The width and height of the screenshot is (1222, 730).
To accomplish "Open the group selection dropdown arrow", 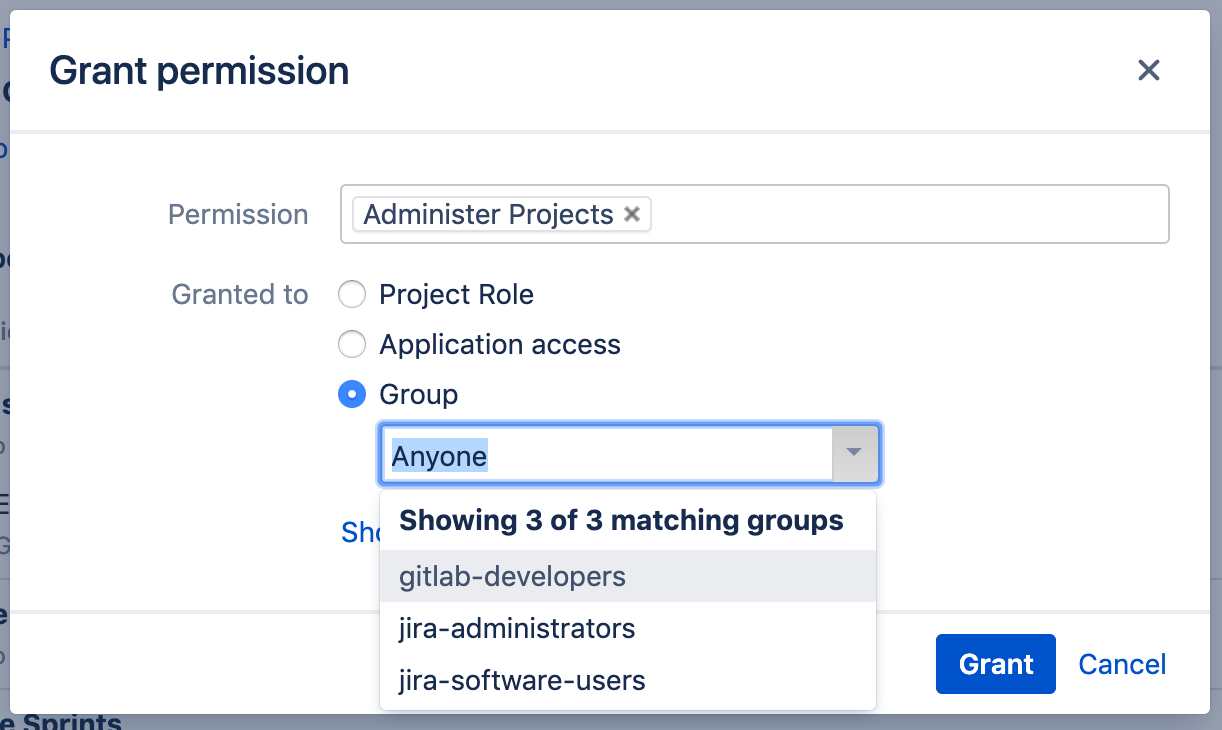I will tap(854, 454).
